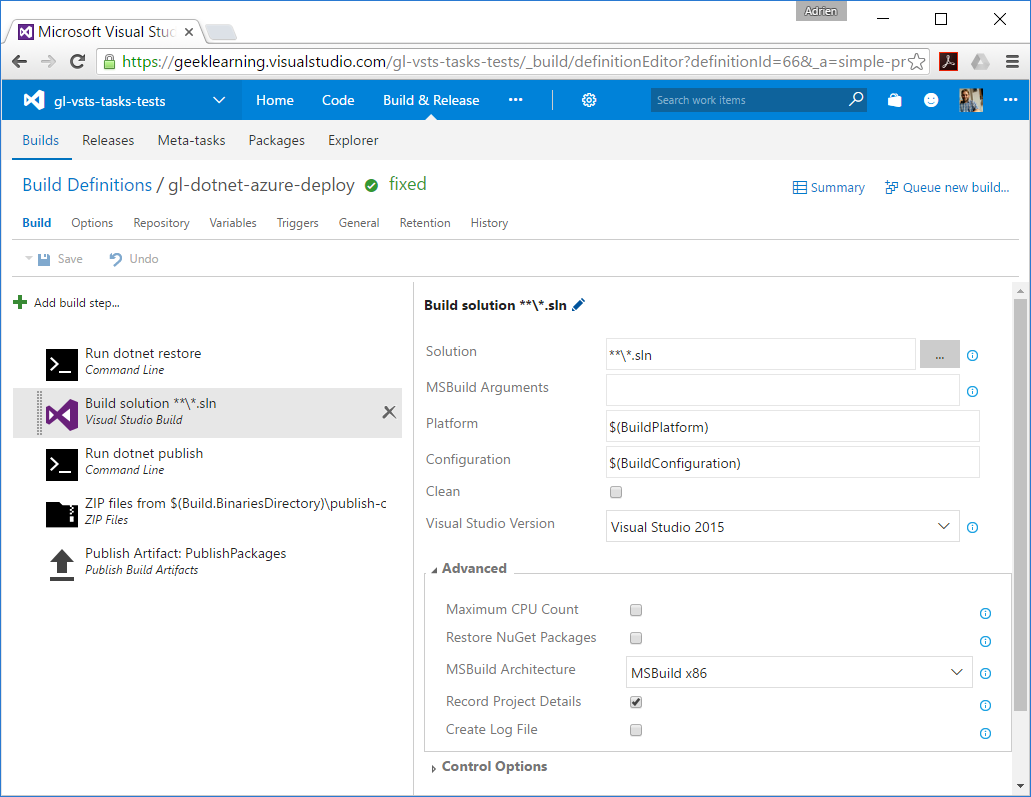Open the settings gear icon
This screenshot has width=1031, height=797.
tap(589, 100)
